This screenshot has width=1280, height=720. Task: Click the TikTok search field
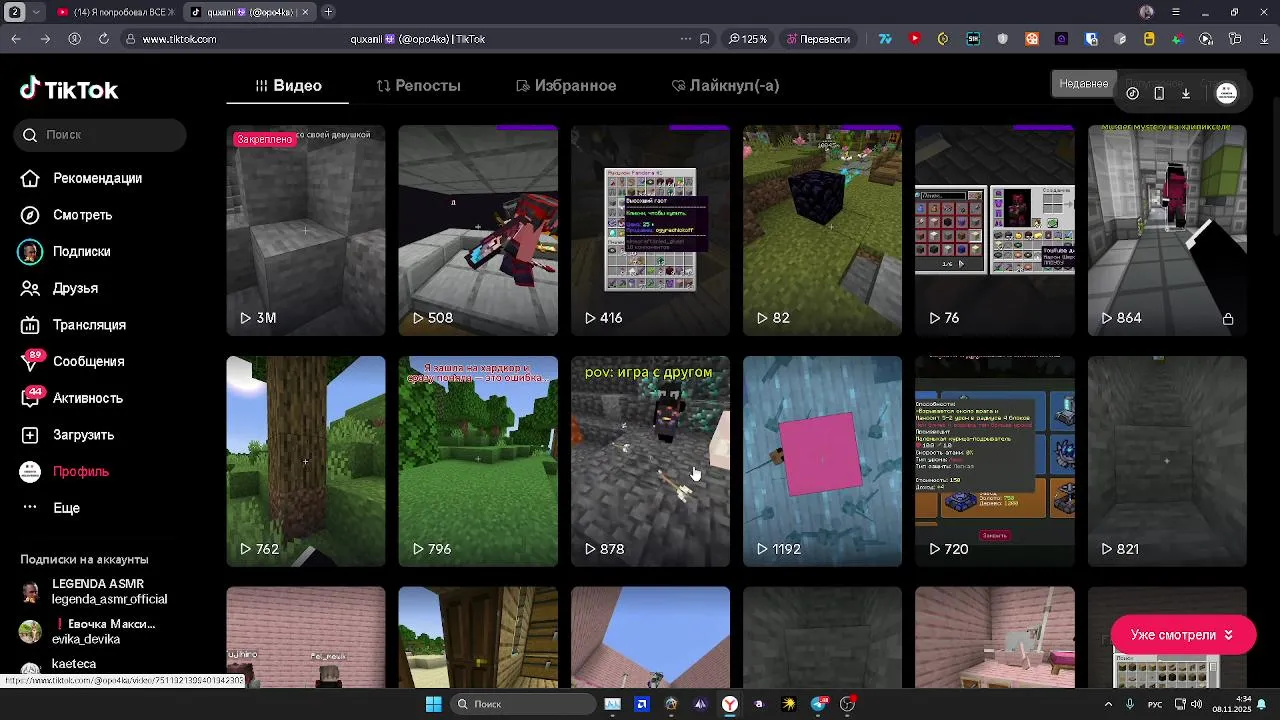(100, 135)
